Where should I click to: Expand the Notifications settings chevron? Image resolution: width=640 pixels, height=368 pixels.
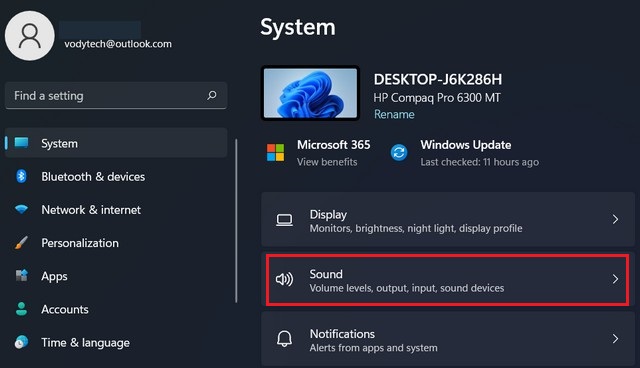click(x=615, y=339)
